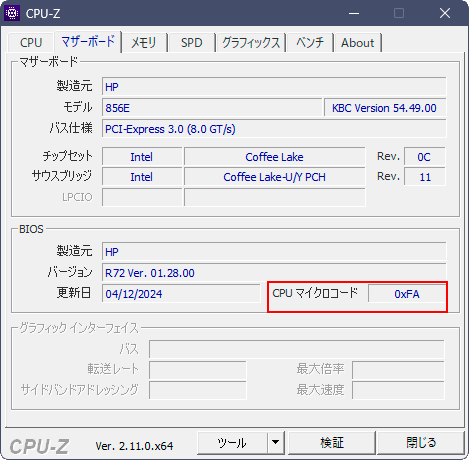Image resolution: width=469 pixels, height=460 pixels.
Task: Click the PCI-Express 3.0 (8.0 GT/s) field
Action: tap(274, 129)
